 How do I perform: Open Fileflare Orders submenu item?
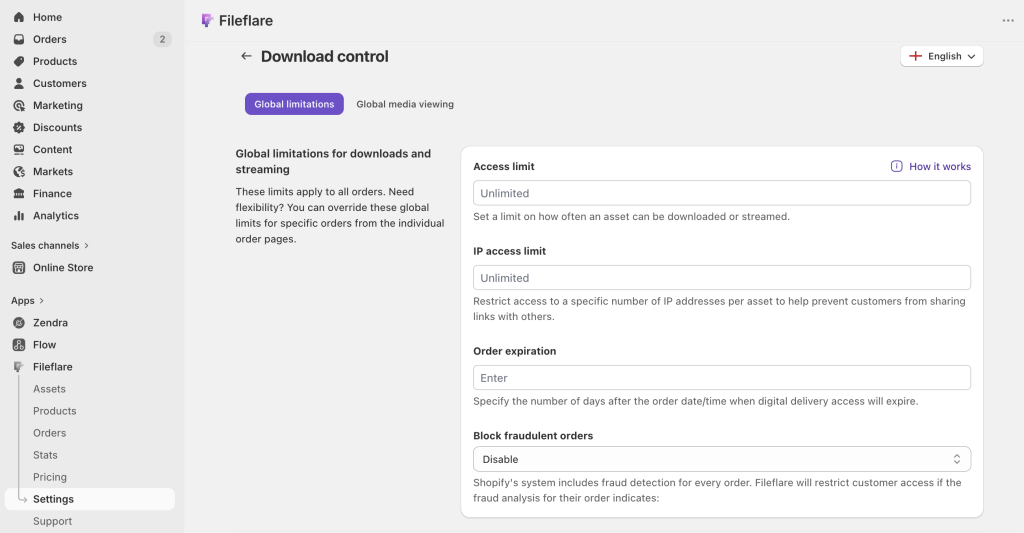[50, 433]
